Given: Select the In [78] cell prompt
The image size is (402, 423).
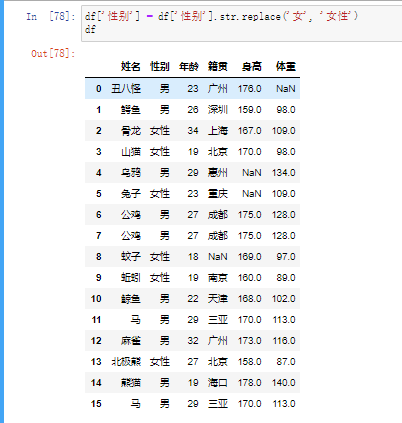Looking at the screenshot, I should pos(51,16).
